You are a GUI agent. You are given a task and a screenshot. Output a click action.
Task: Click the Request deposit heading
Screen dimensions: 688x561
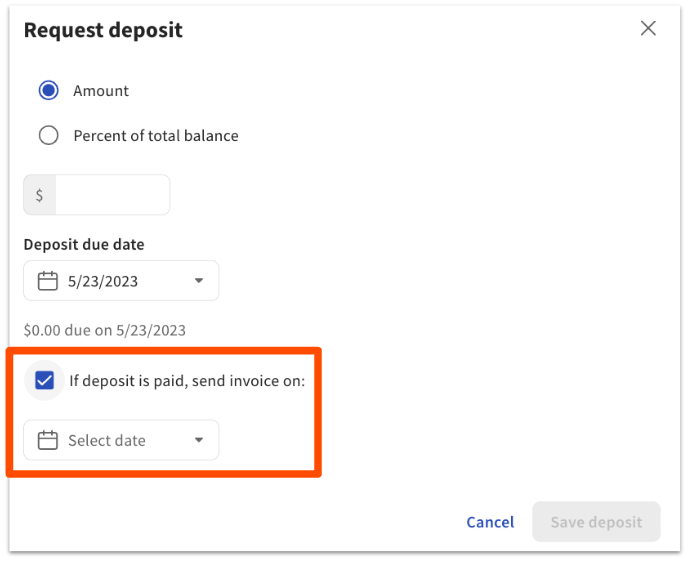(x=103, y=30)
